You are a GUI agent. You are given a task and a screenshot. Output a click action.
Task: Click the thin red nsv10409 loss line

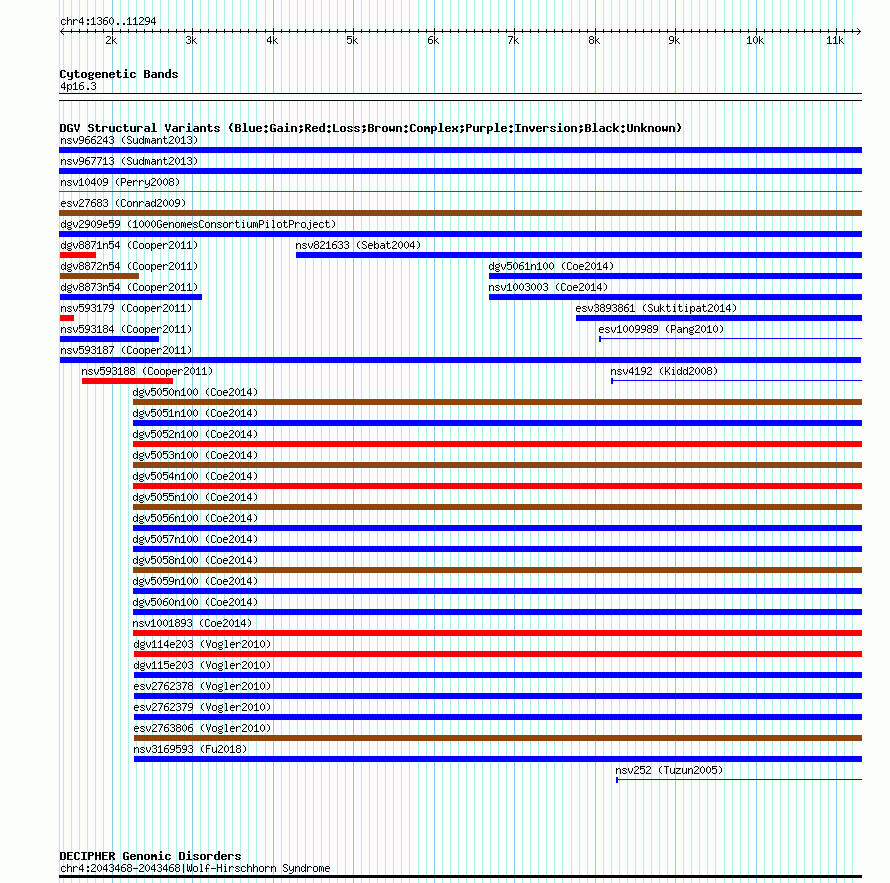[x=461, y=192]
